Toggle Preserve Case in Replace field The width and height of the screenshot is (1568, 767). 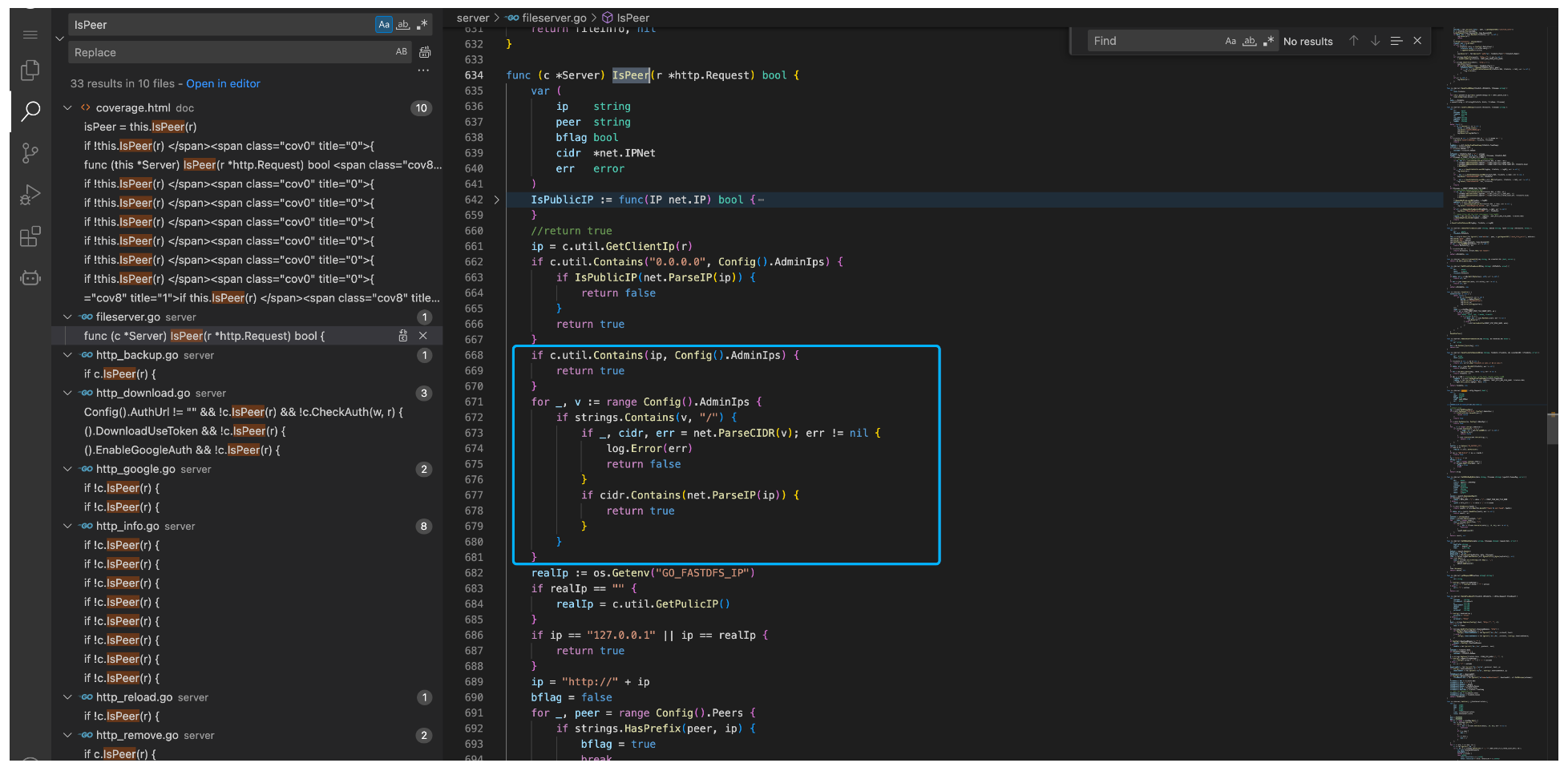[x=402, y=52]
